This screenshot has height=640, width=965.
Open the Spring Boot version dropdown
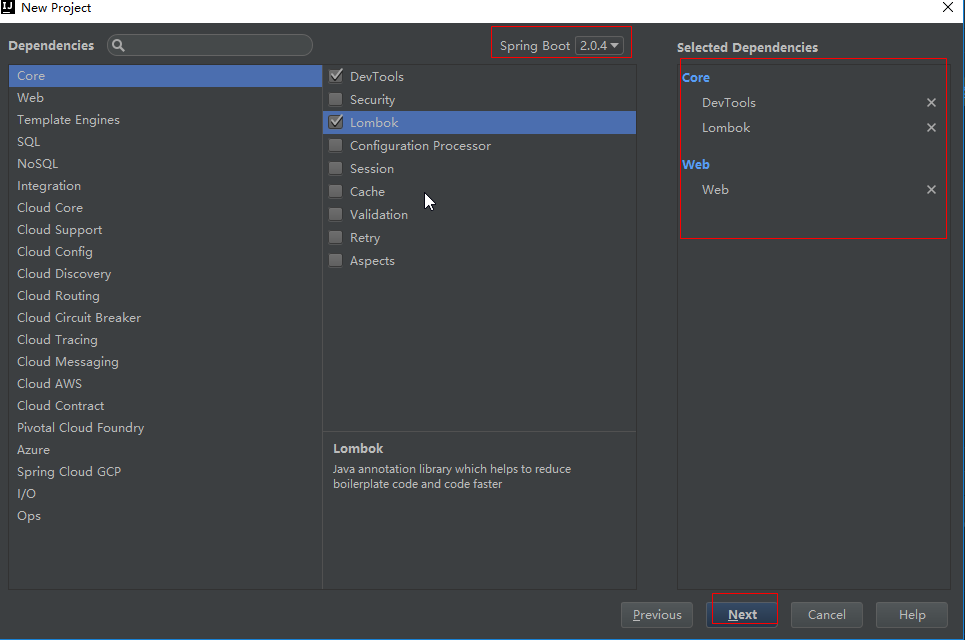599,46
